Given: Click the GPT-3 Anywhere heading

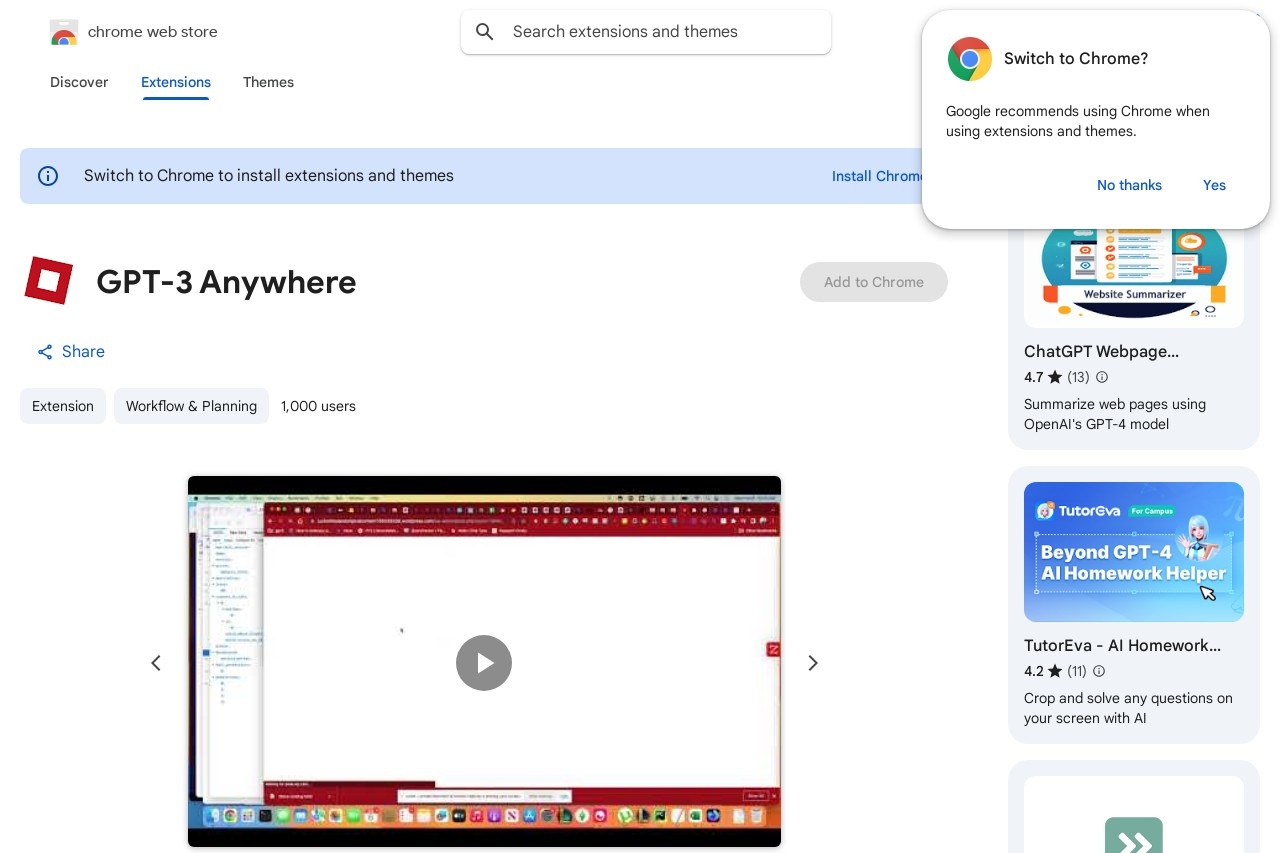Looking at the screenshot, I should tap(226, 282).
